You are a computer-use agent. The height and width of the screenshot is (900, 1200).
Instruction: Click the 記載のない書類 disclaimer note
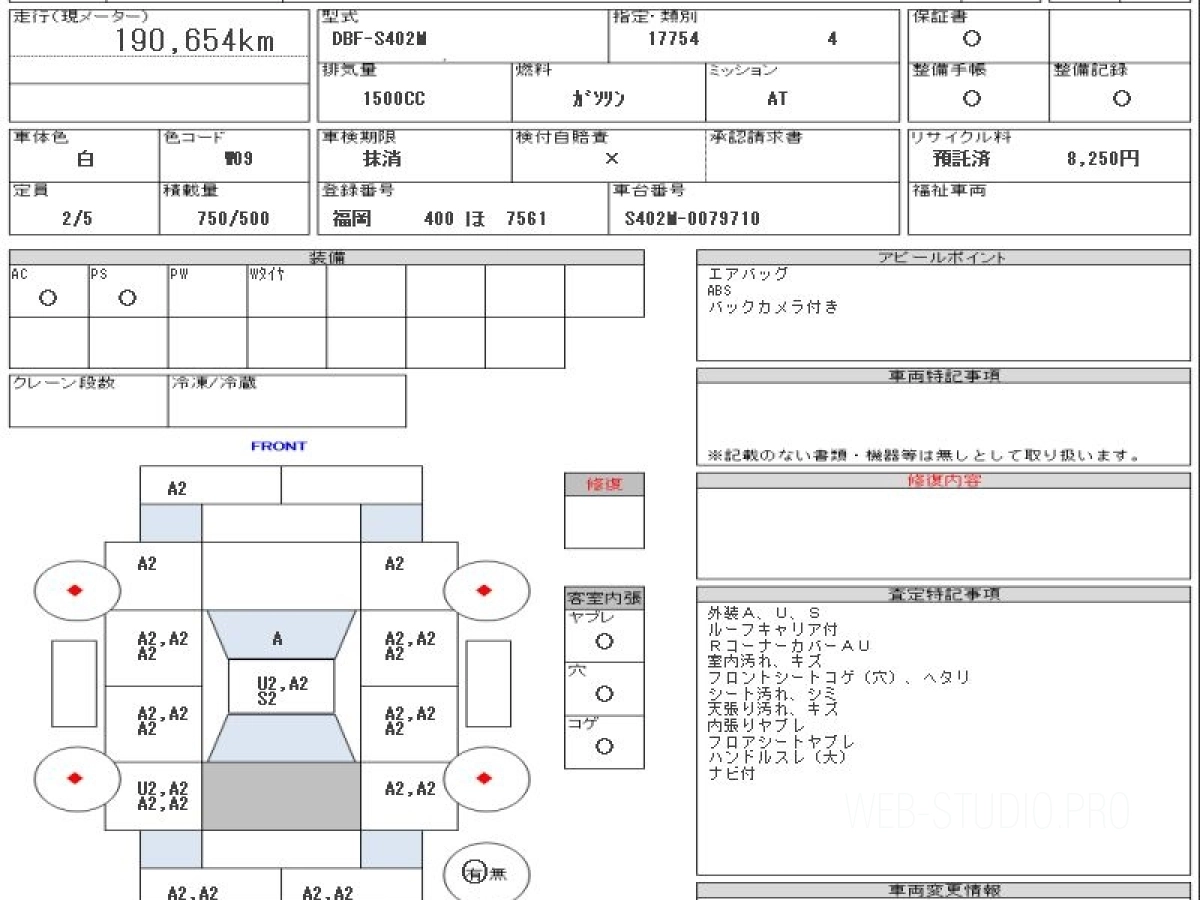[925, 455]
